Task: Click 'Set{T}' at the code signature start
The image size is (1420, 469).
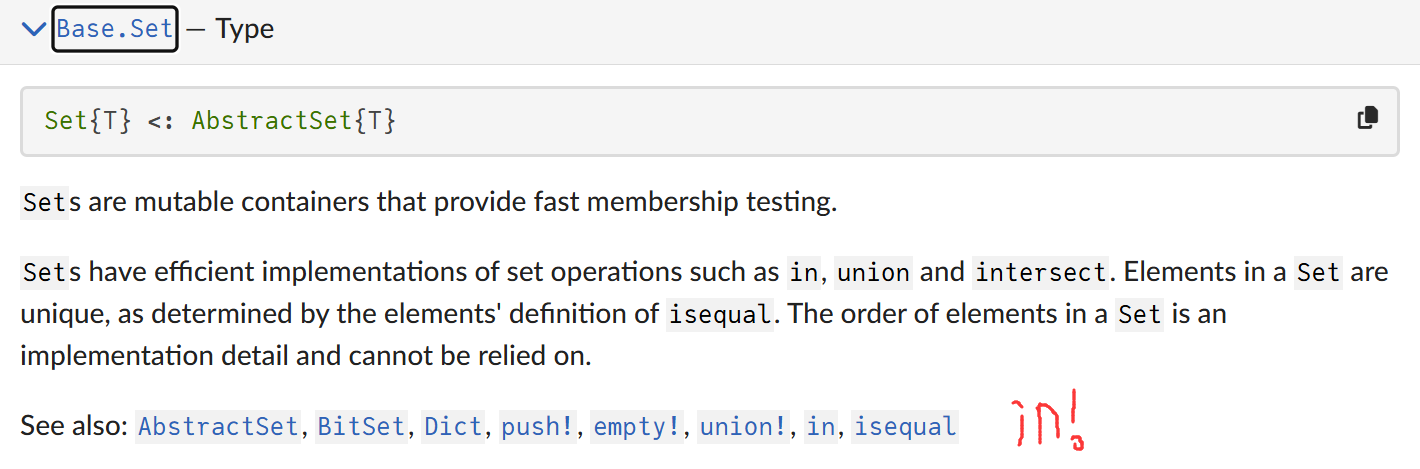Action: pos(88,121)
